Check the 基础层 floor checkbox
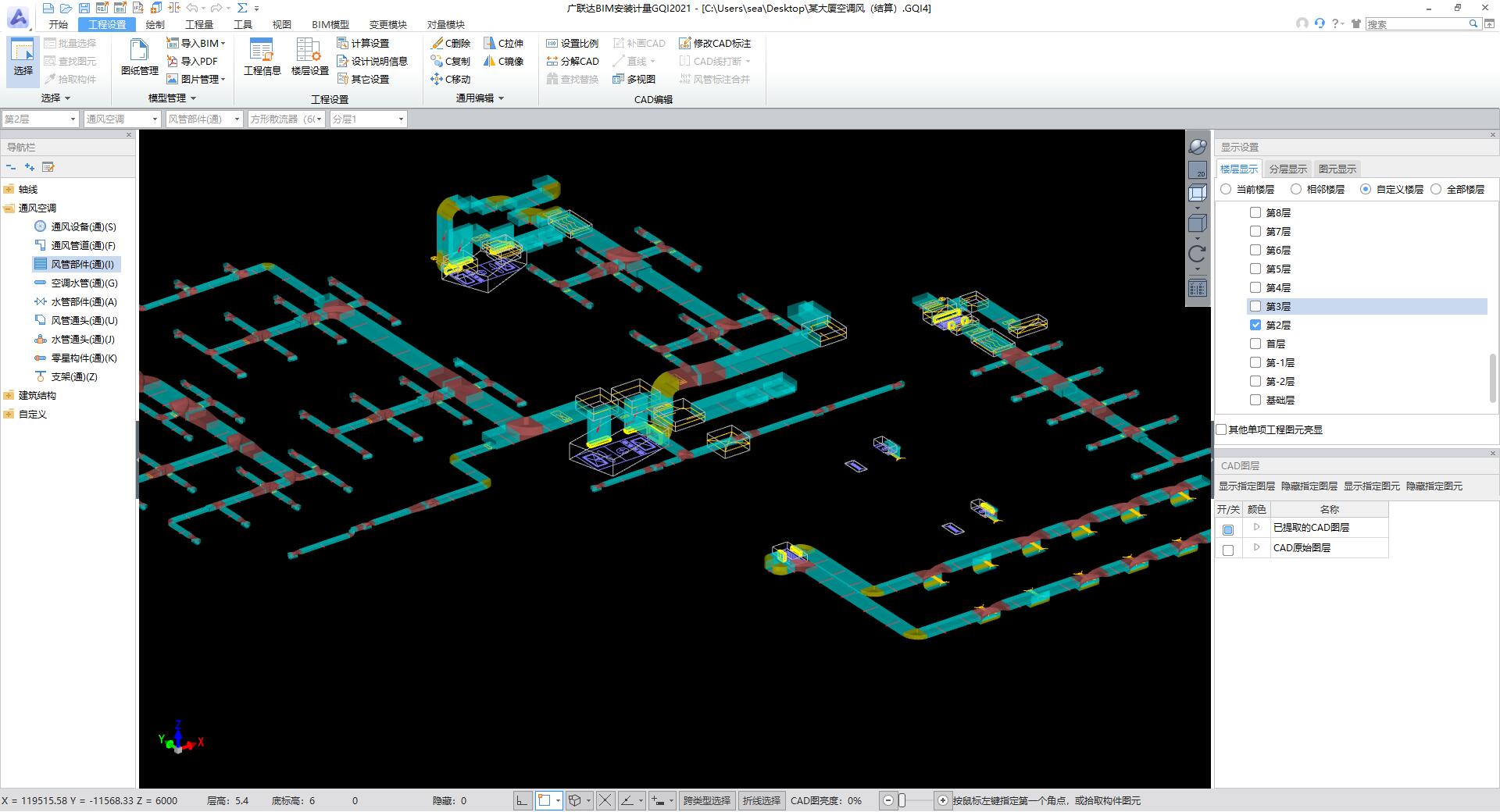 pos(1255,400)
